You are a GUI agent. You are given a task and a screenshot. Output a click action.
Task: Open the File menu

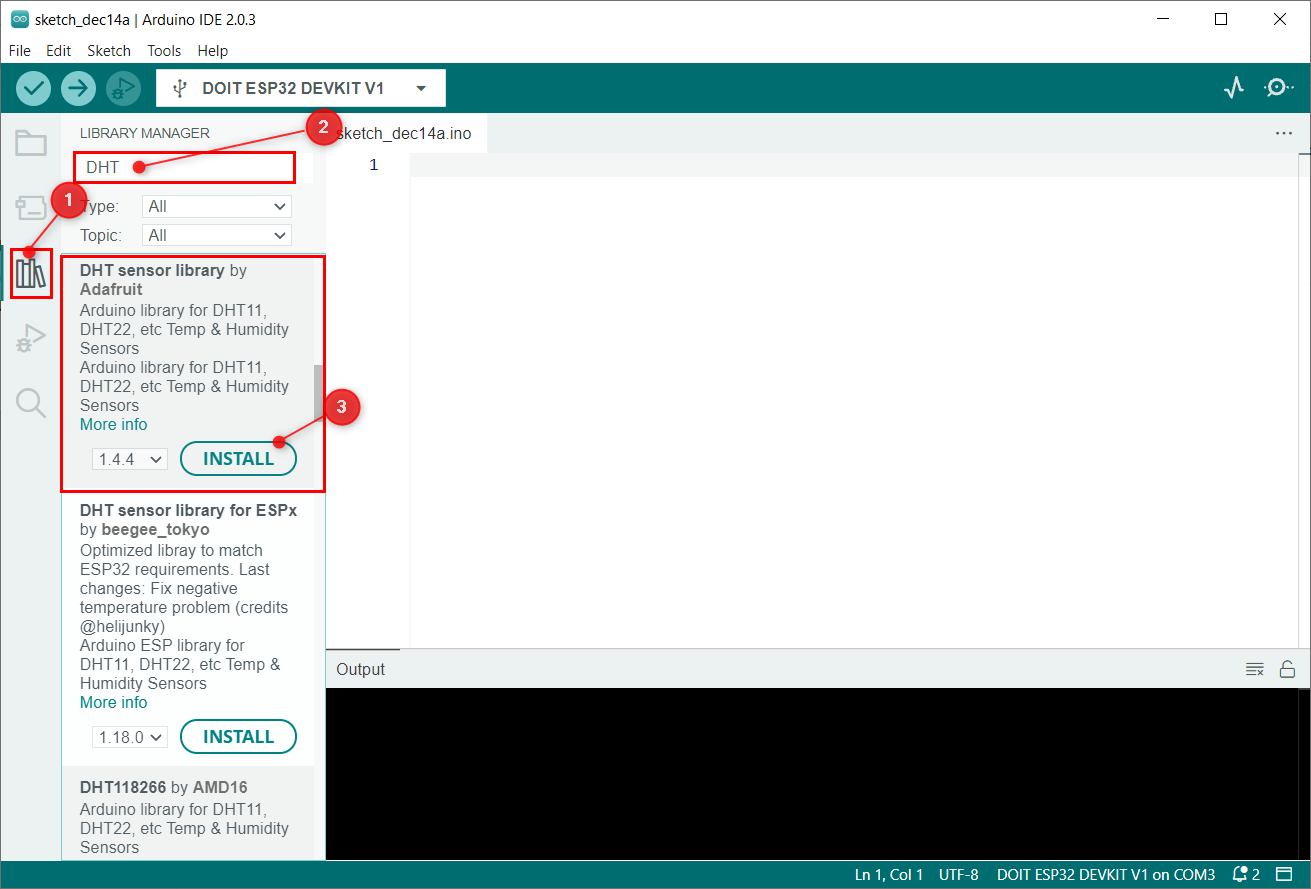19,50
